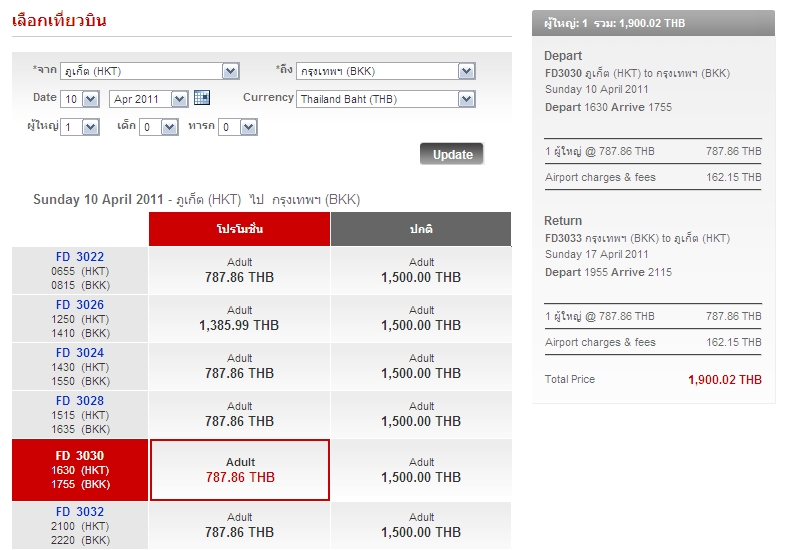
Task: Click 'Depart 1630 Arrive 1755' text
Action: pyautogui.click(x=608, y=107)
